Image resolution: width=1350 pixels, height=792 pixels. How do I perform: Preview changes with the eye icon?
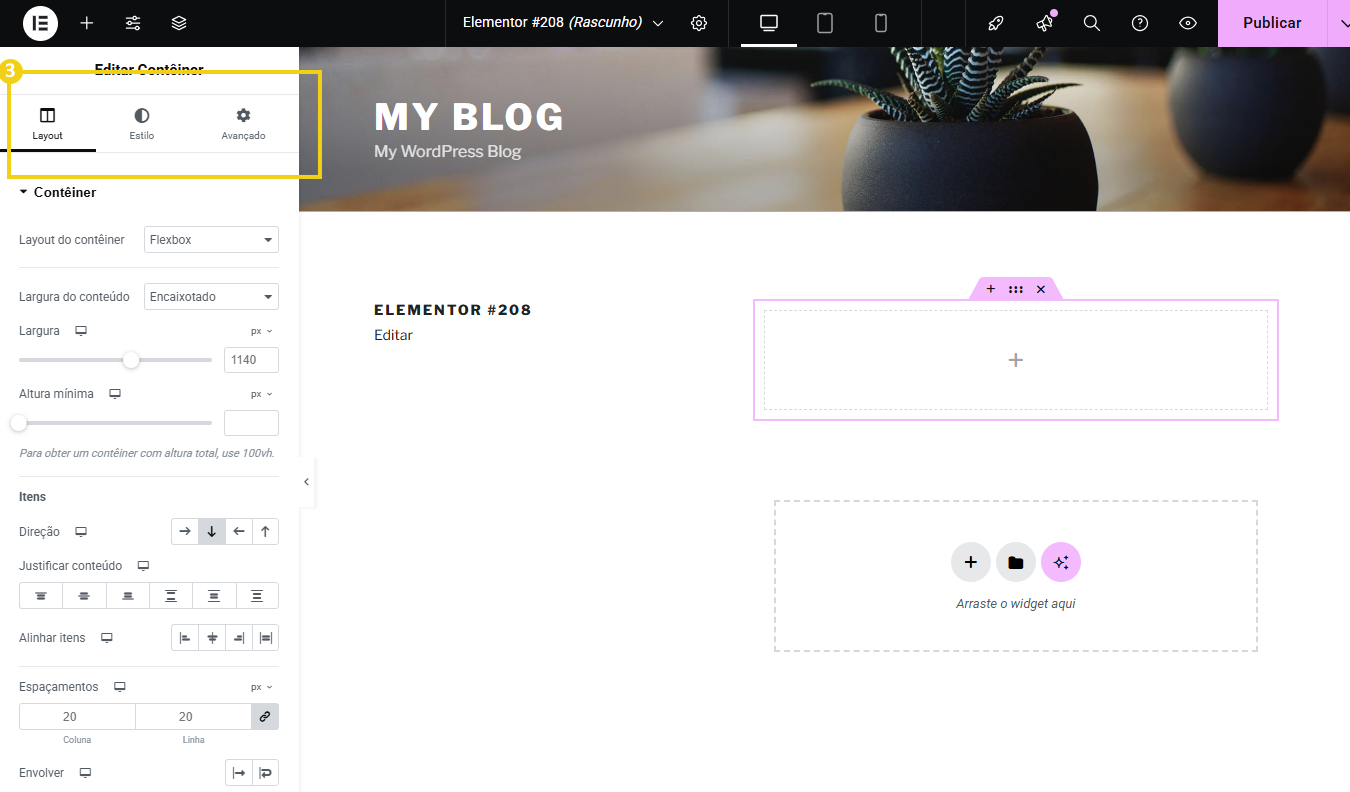1188,23
